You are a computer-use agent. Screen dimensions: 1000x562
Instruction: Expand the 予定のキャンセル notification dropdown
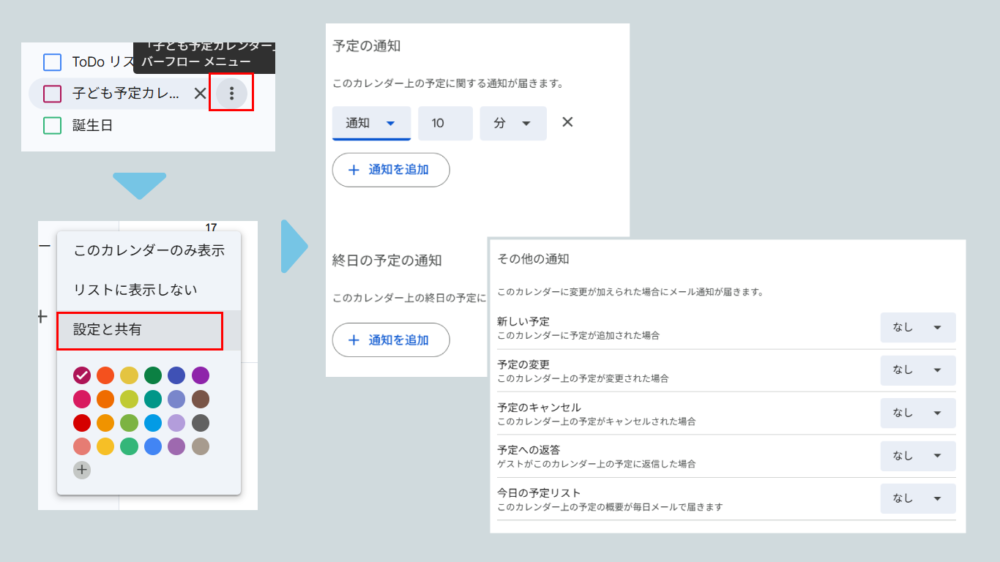(x=917, y=413)
